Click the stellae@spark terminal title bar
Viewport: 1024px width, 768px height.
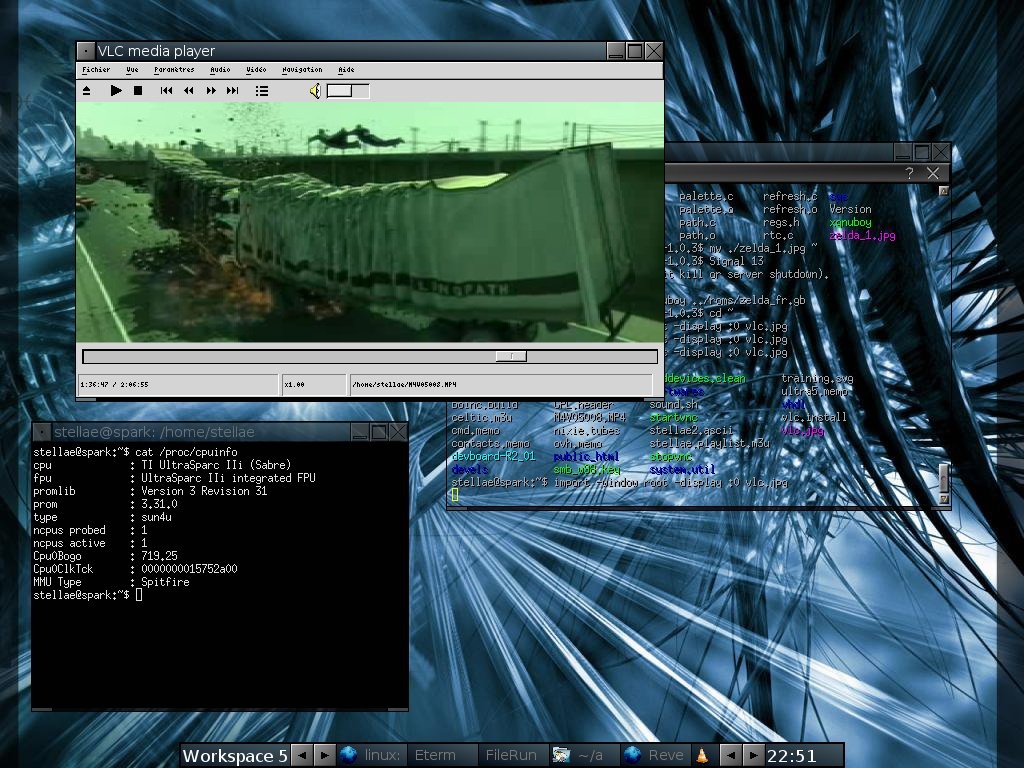click(200, 432)
